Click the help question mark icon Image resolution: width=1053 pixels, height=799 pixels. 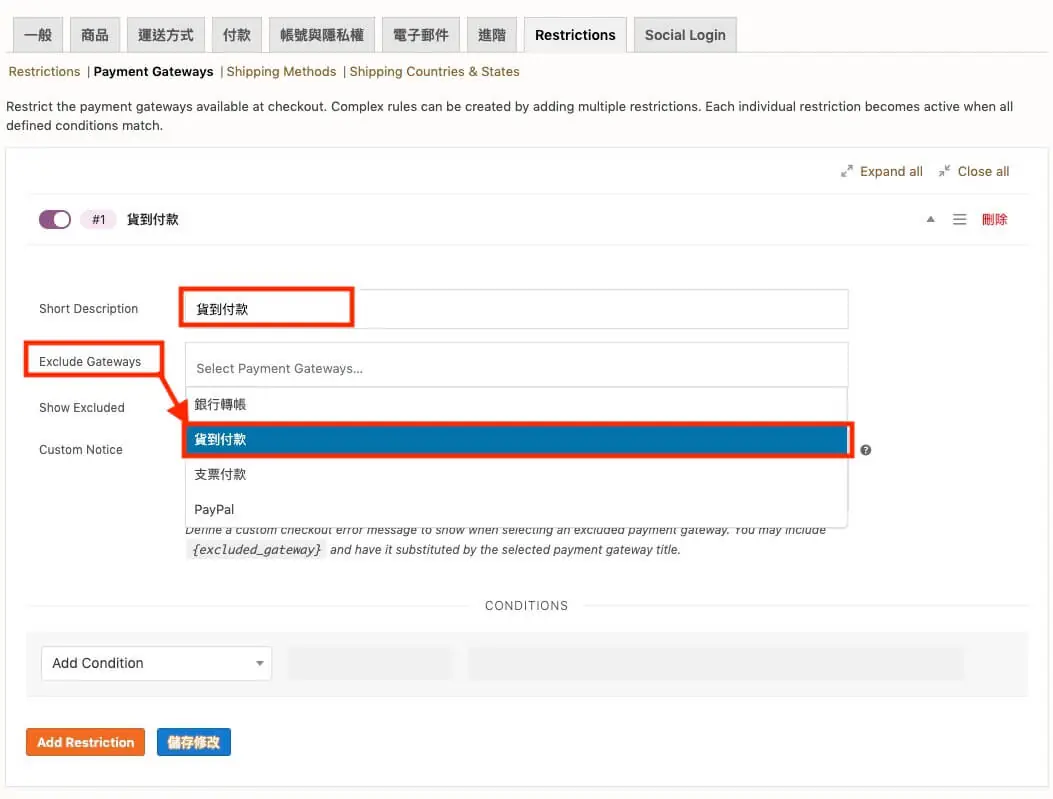point(866,450)
